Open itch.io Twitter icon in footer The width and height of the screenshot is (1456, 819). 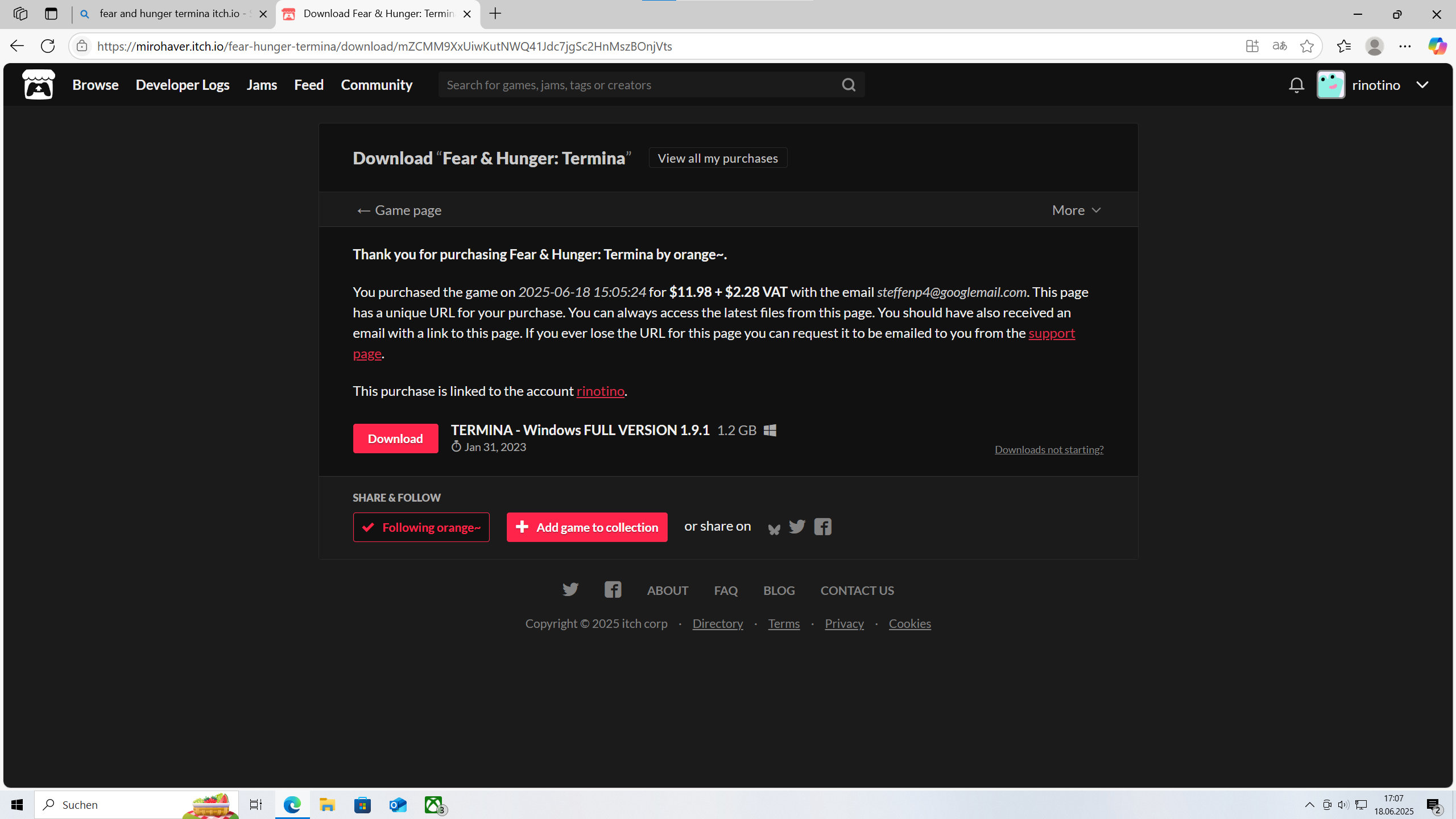(570, 589)
